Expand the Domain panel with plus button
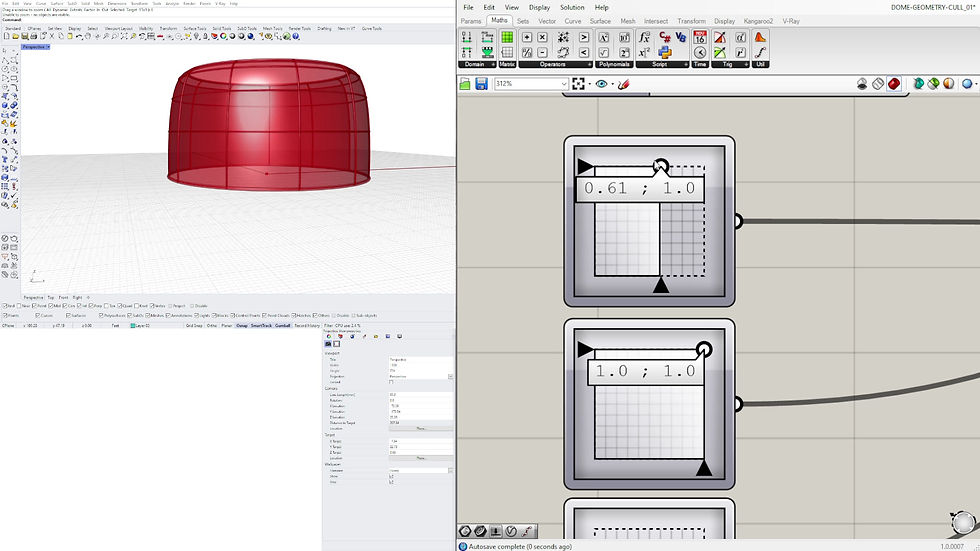The image size is (980, 551). click(493, 64)
